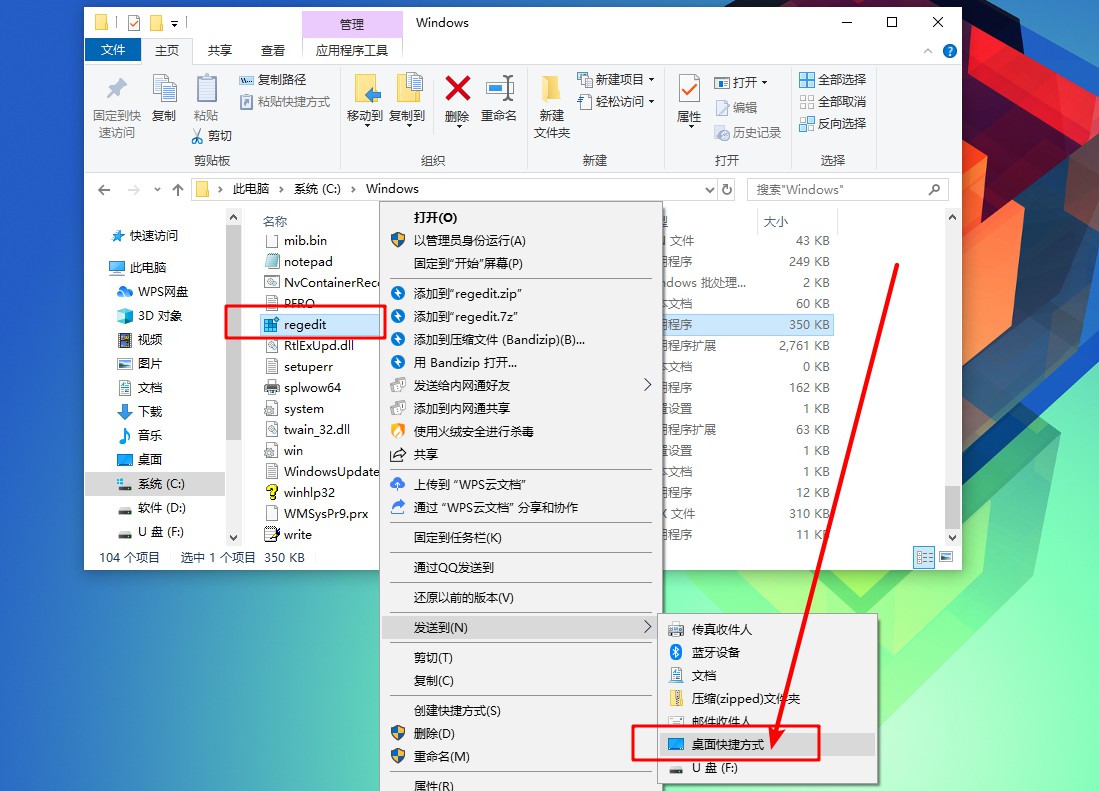Select Run as Administrator menu entry
Screen dimensions: 1099x791
[x=469, y=241]
